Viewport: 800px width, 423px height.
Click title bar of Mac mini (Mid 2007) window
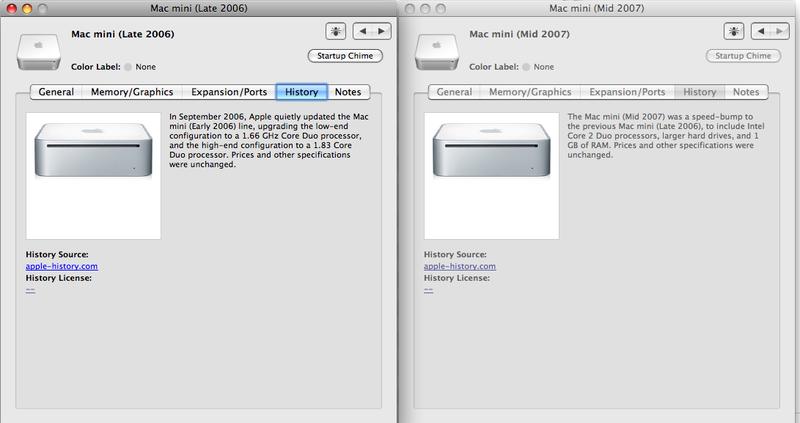pos(597,8)
